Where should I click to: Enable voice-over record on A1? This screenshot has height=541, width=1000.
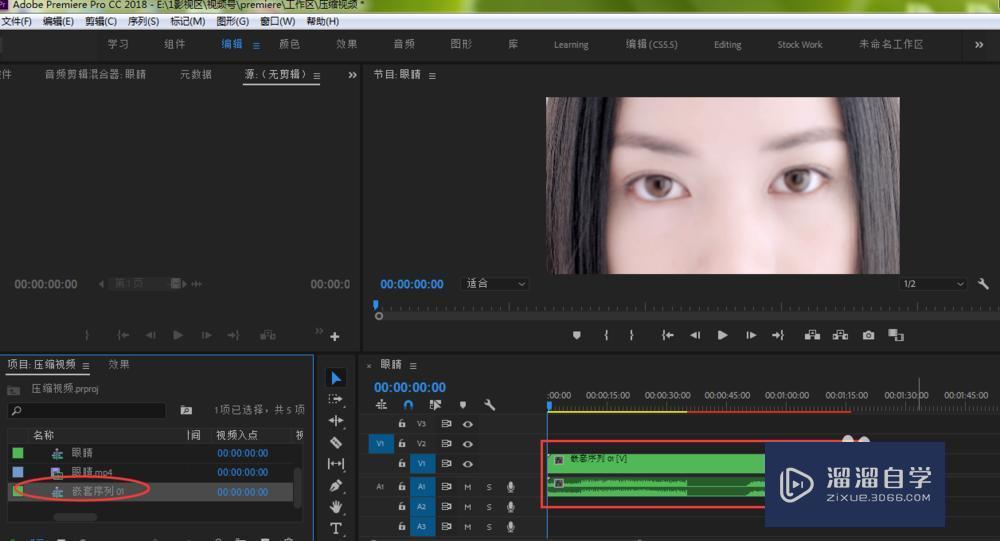coord(511,487)
